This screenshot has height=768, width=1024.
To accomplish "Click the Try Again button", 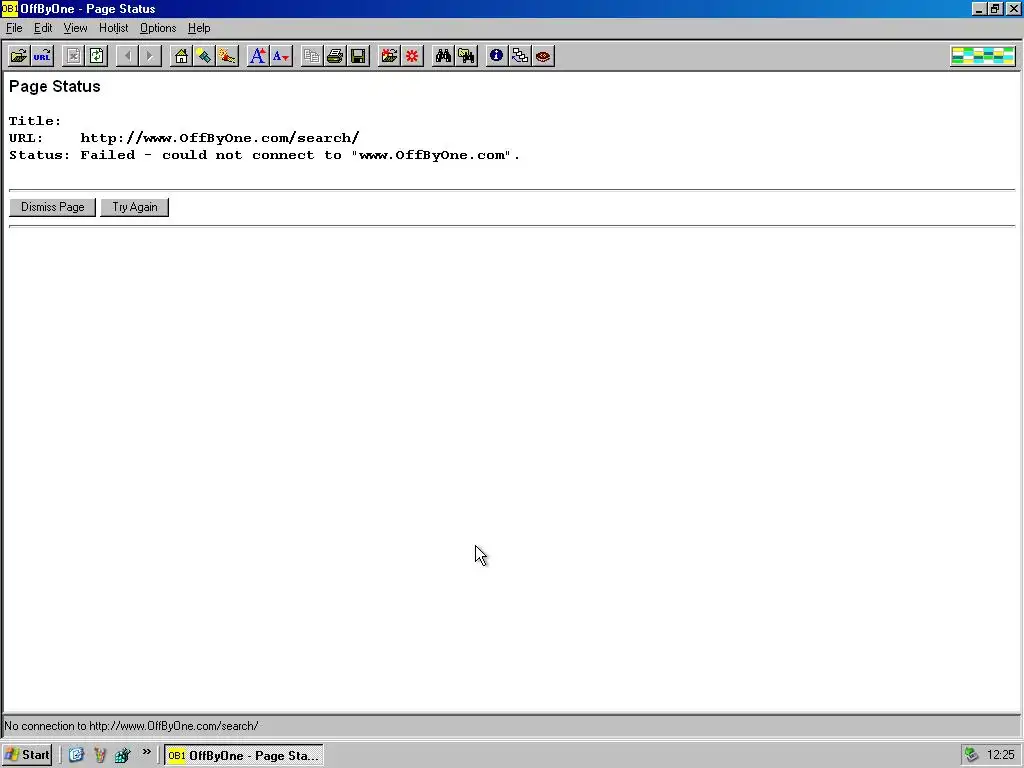I will coord(135,207).
